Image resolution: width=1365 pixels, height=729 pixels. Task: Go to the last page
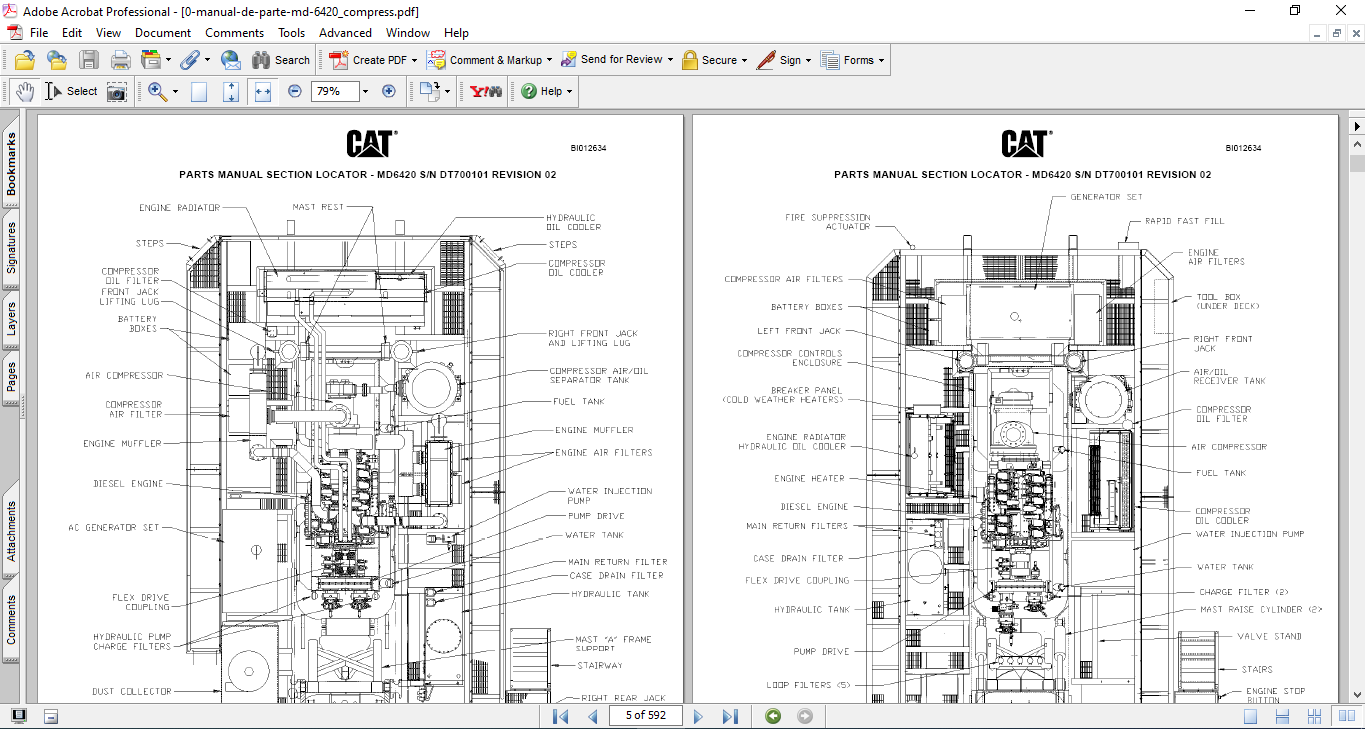click(730, 716)
